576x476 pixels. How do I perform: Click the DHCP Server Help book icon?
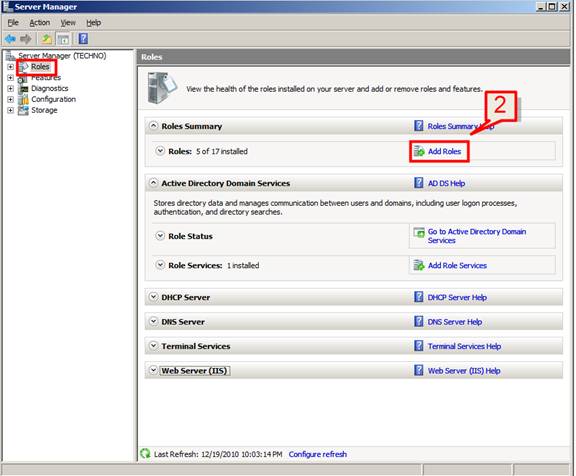[418, 297]
